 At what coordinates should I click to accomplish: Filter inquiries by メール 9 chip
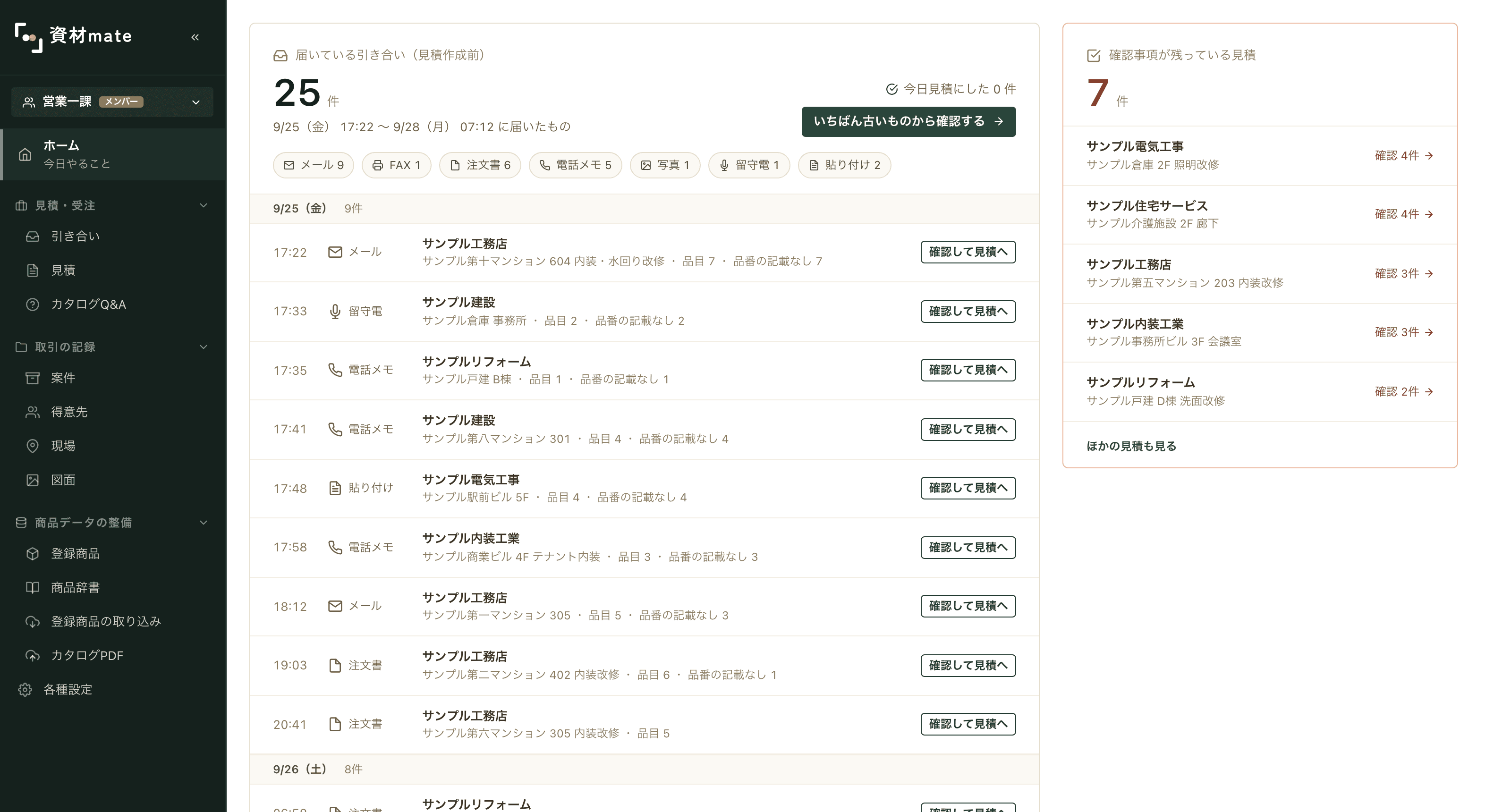[313, 165]
